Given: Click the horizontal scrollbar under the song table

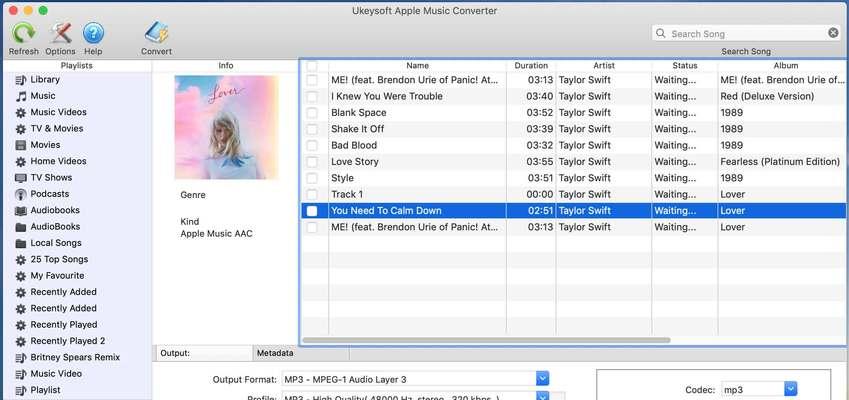Looking at the screenshot, I should tap(486, 340).
